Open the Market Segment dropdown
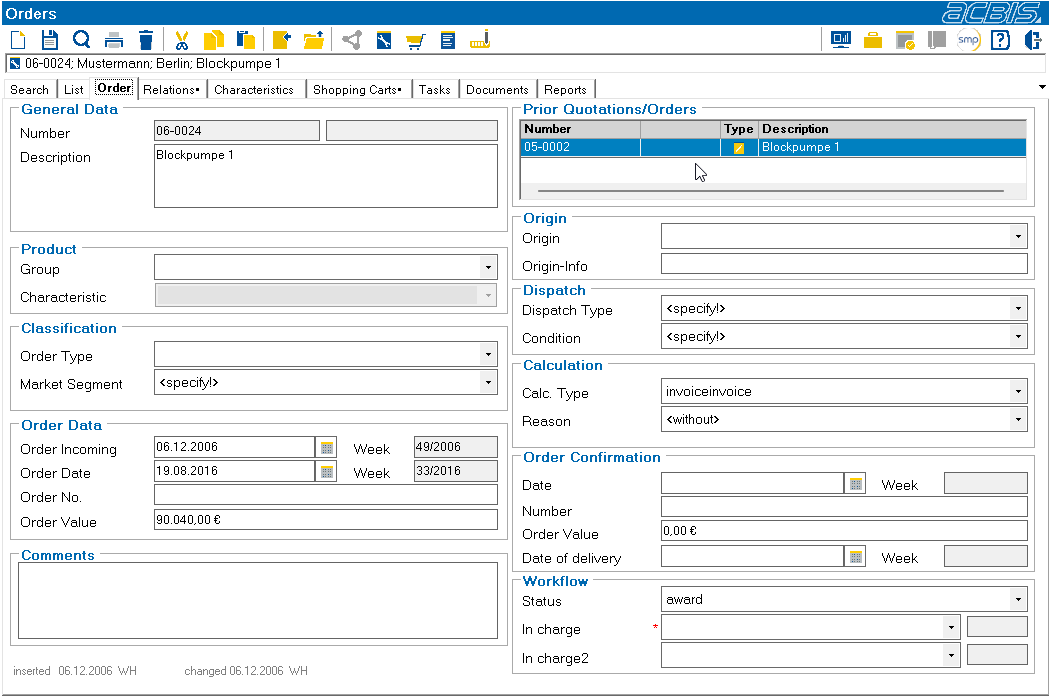1049x696 pixels. 488,383
